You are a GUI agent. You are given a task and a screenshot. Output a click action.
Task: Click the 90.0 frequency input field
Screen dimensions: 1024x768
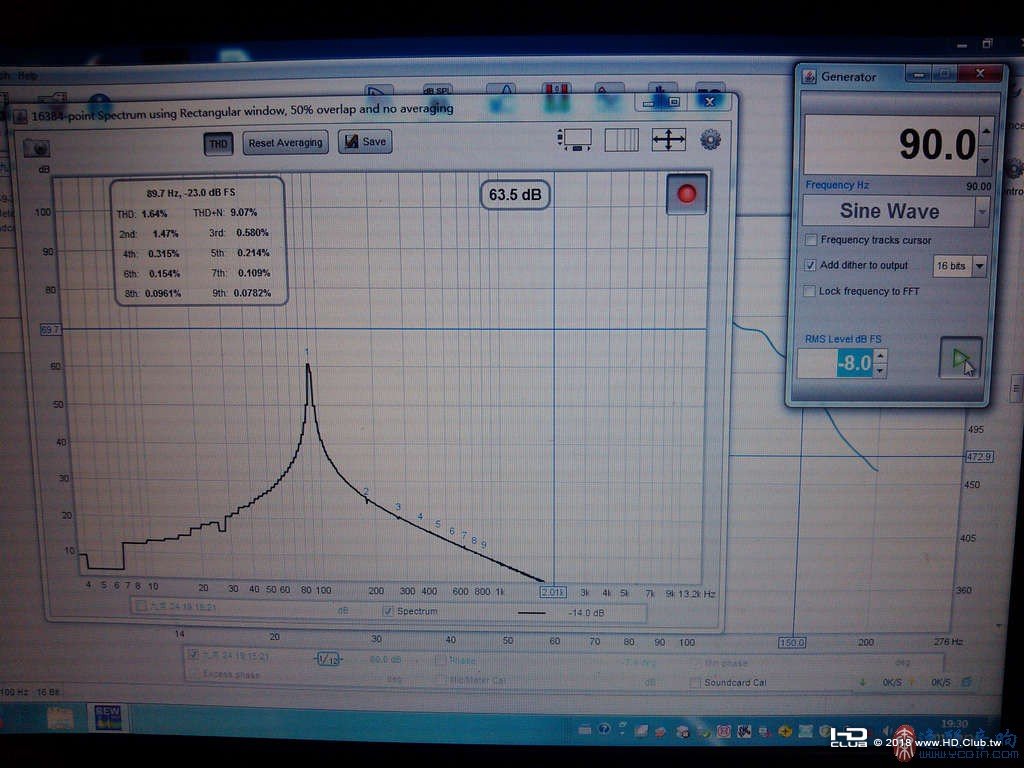pyautogui.click(x=891, y=145)
